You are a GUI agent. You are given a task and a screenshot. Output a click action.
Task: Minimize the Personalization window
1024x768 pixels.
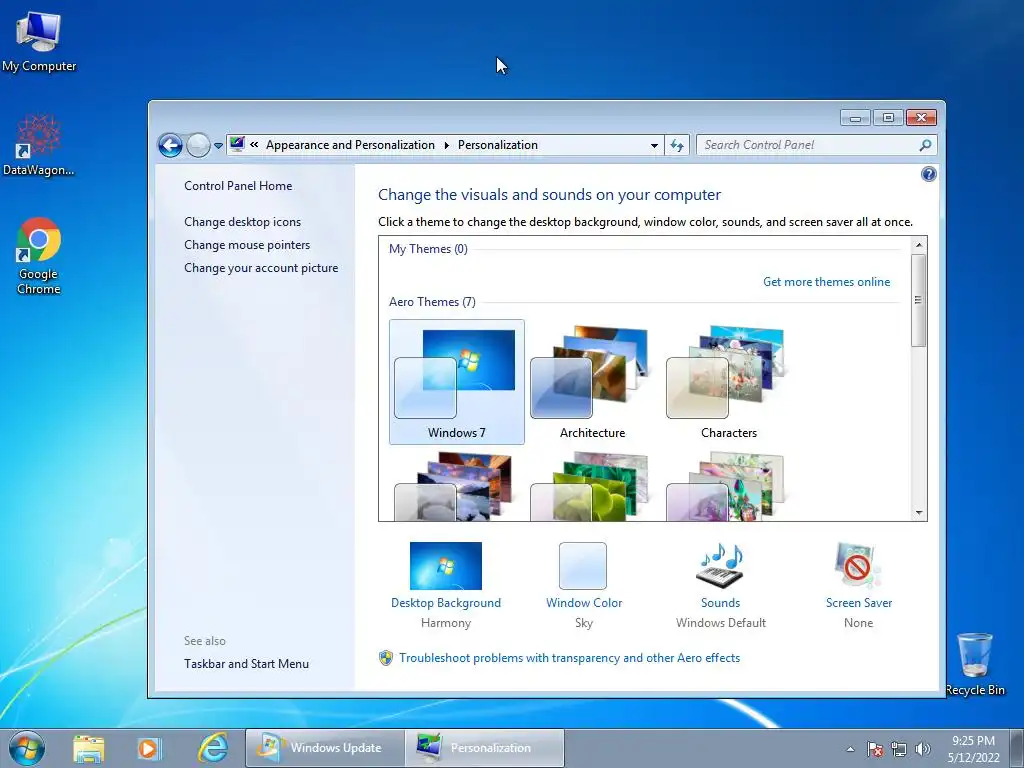point(856,118)
